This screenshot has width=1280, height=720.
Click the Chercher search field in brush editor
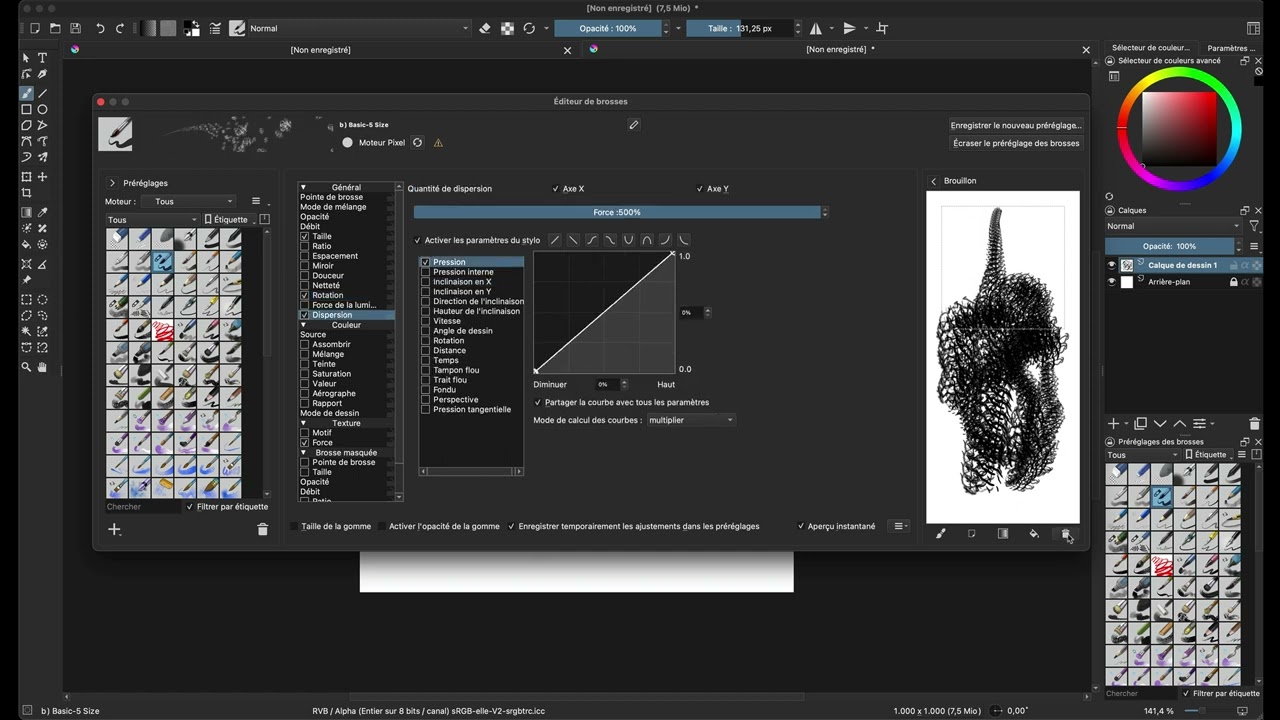[144, 507]
